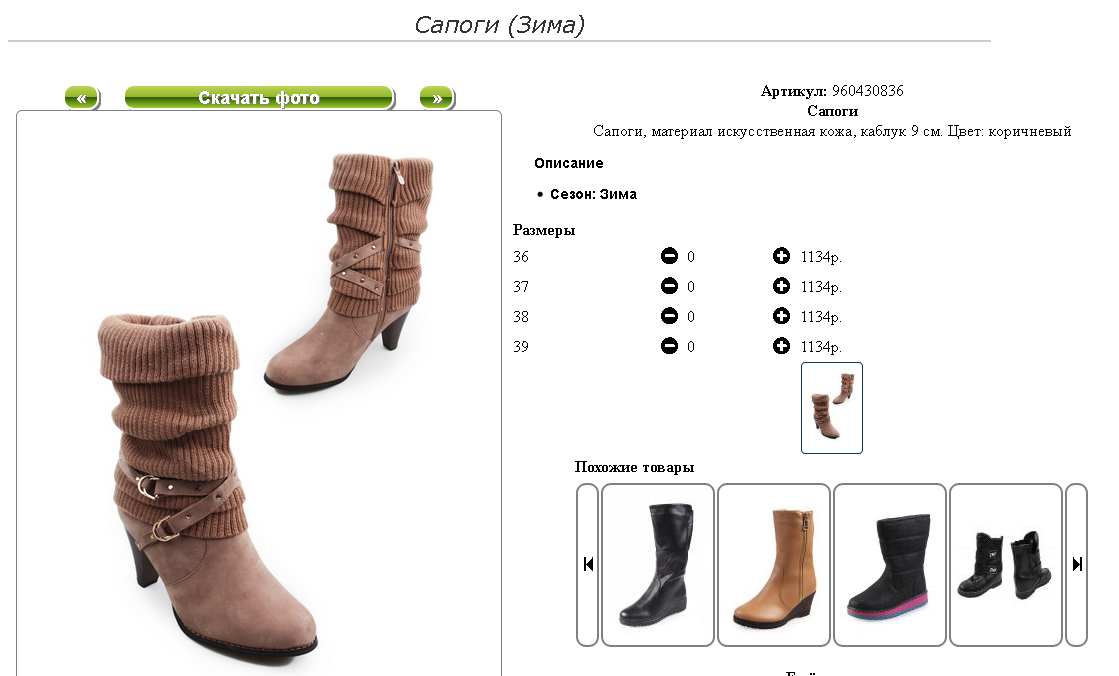Screen dimensions: 1119x676
Task: Click the large brown boots photo
Action: click(259, 400)
